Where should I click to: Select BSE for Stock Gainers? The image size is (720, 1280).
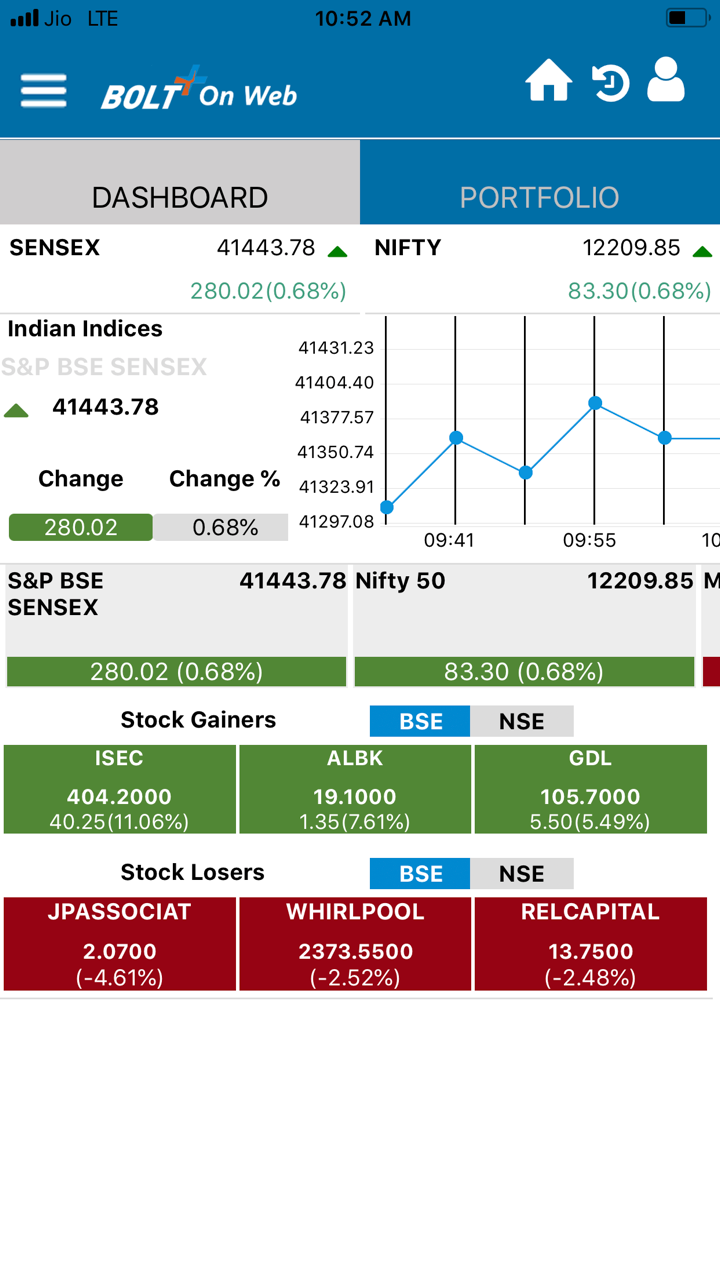click(x=420, y=721)
